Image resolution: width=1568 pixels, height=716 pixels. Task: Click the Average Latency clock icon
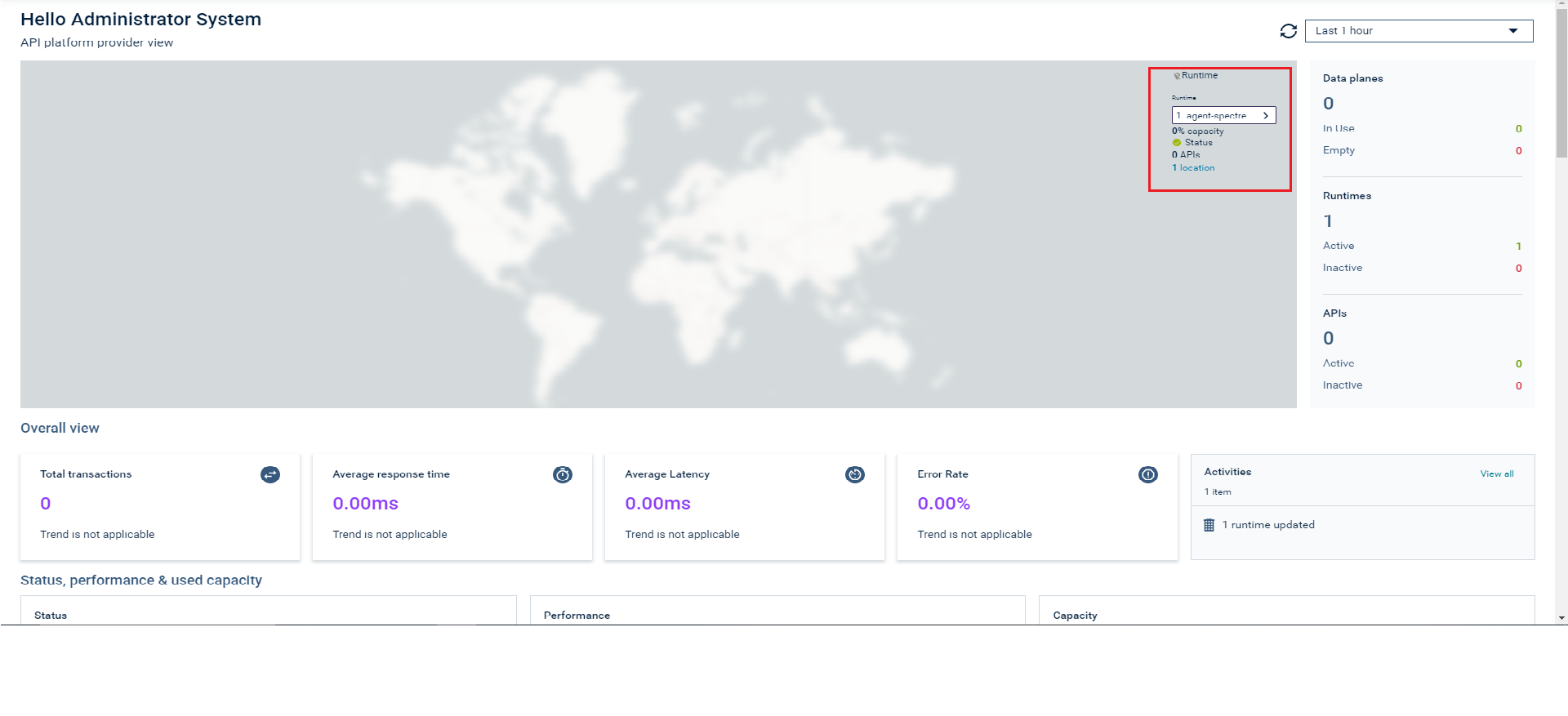click(855, 474)
